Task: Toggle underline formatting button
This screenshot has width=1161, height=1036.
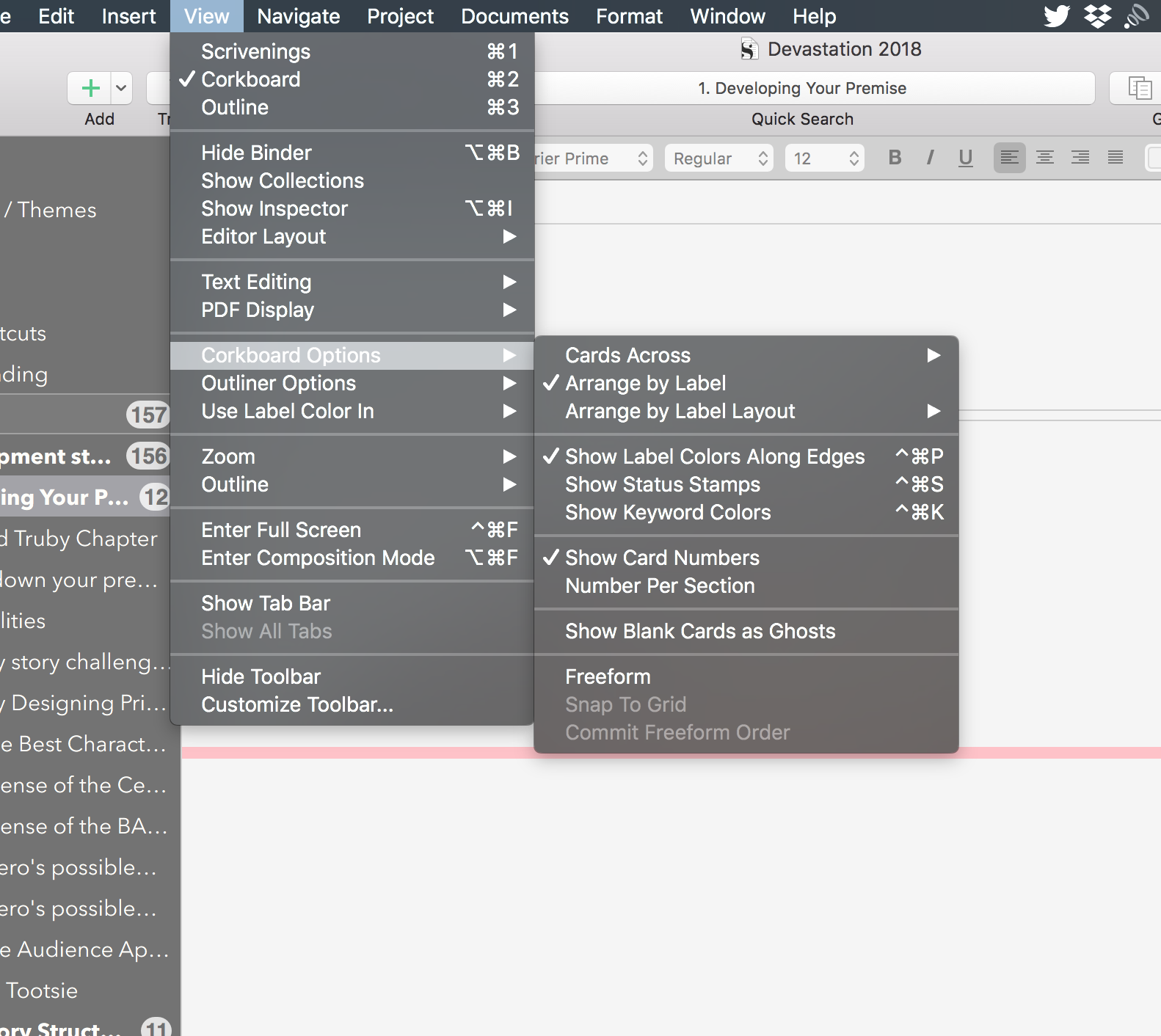Action: coord(966,158)
